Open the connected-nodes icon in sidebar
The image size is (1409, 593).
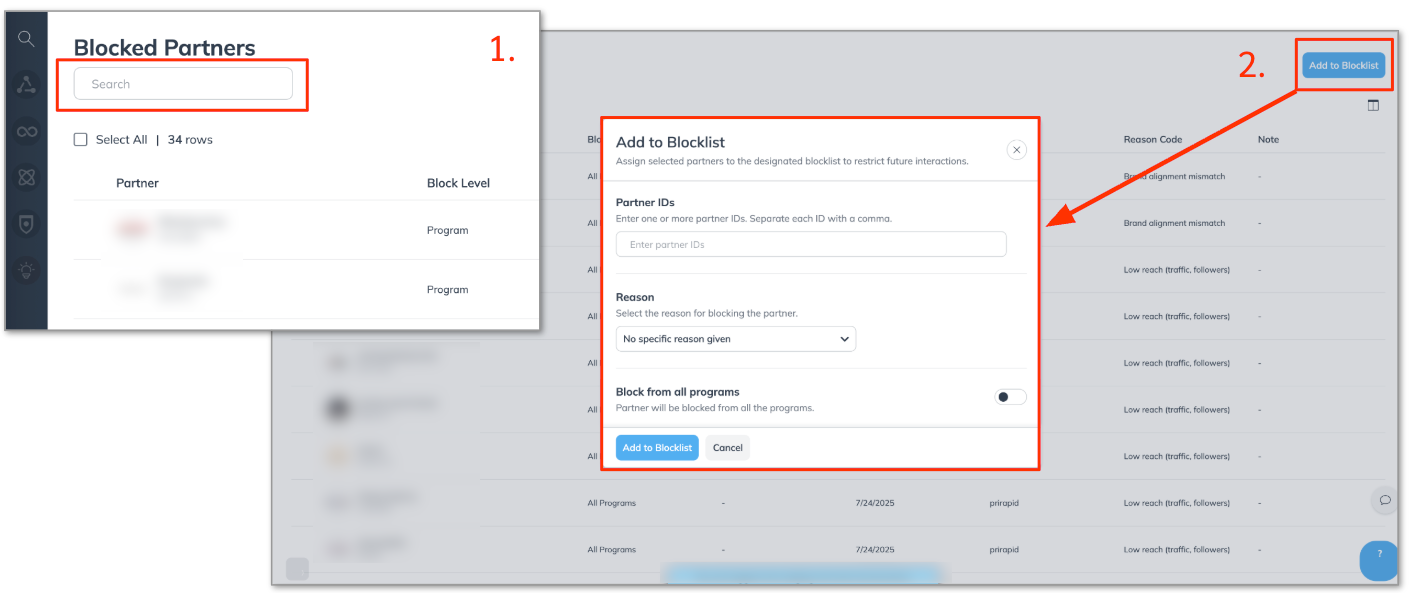pos(26,85)
